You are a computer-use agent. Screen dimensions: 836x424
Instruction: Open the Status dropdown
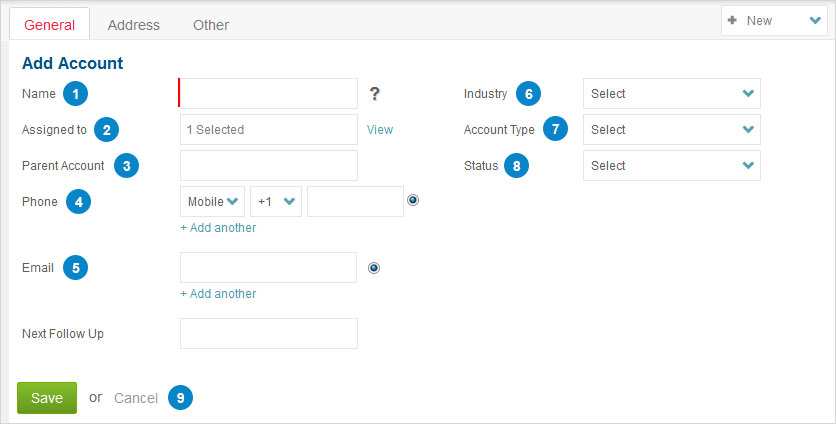click(672, 165)
